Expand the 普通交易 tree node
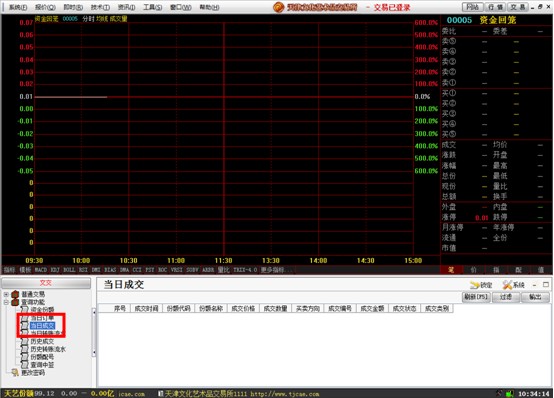Screen dimensions: 554x398 tap(6, 294)
